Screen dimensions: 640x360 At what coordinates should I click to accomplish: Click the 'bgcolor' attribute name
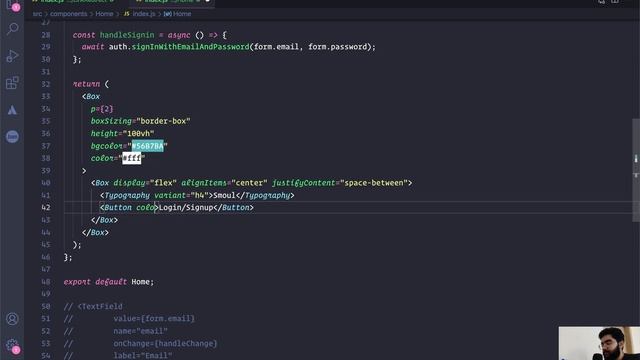click(x=107, y=146)
